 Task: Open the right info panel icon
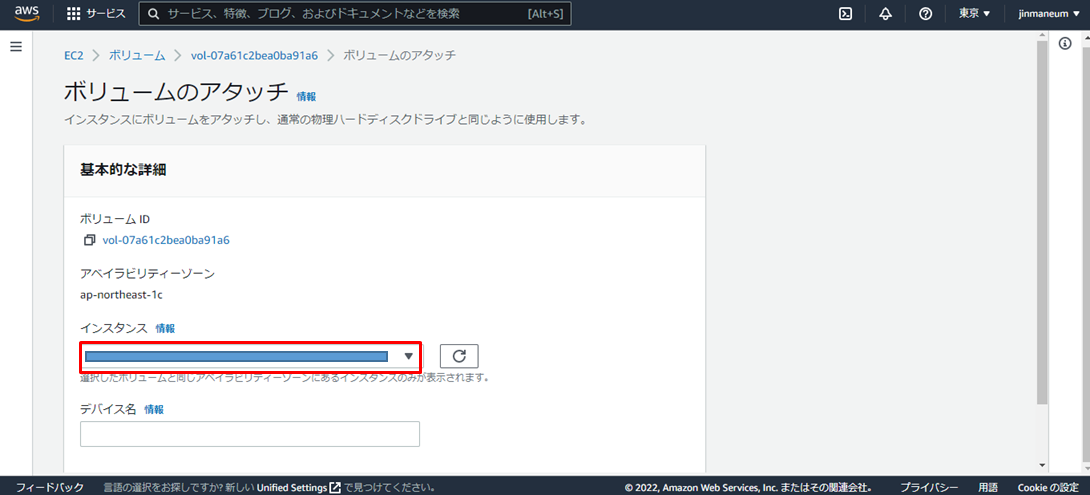[1065, 44]
